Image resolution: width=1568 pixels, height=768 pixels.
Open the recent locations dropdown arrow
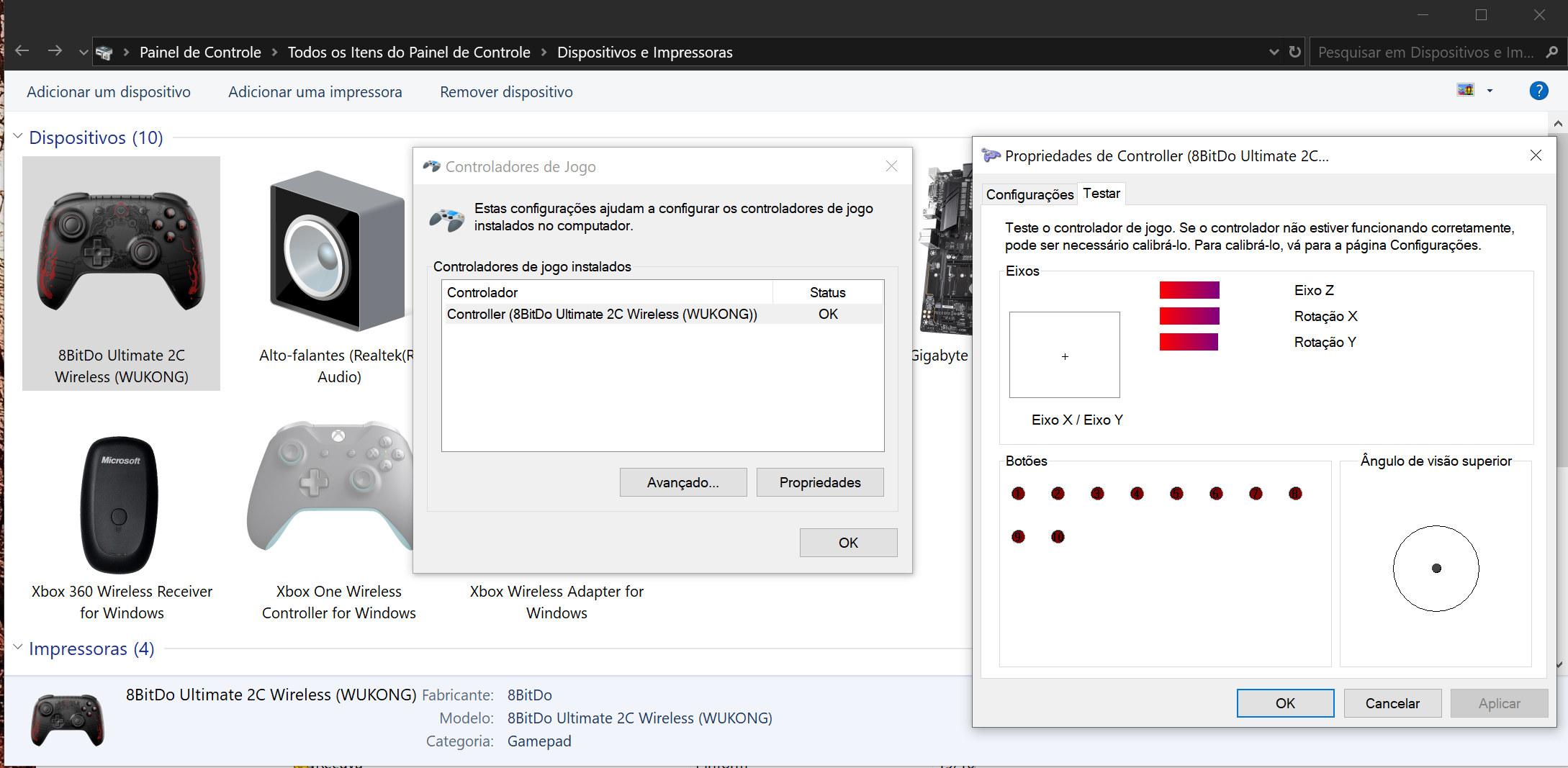[x=84, y=52]
